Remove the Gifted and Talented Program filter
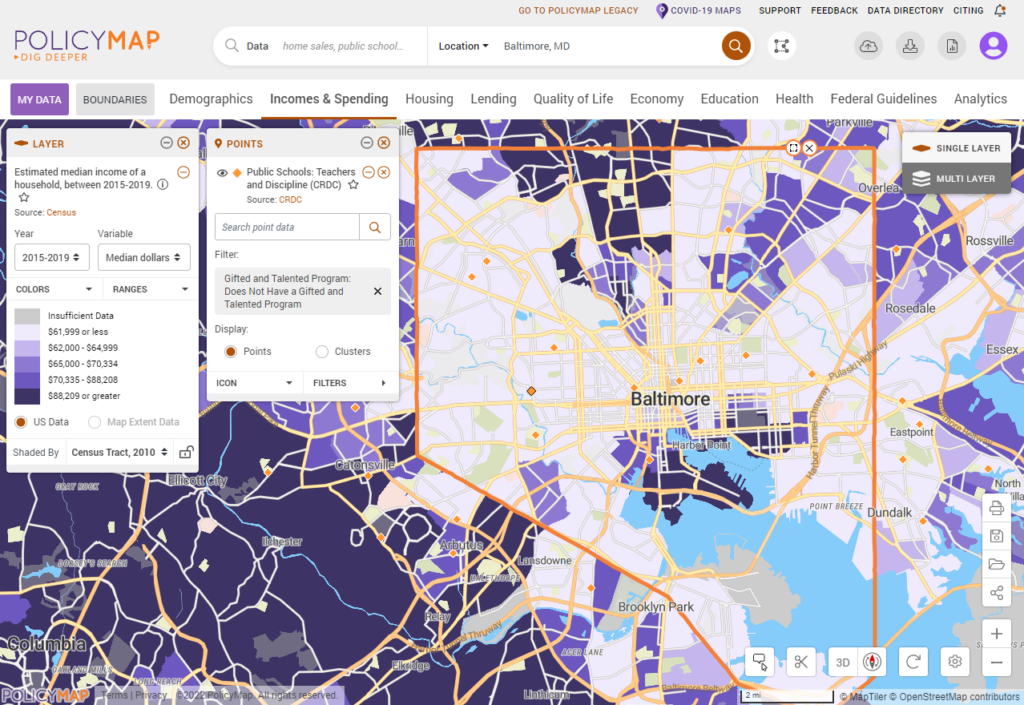The height and width of the screenshot is (705, 1024). pos(377,291)
